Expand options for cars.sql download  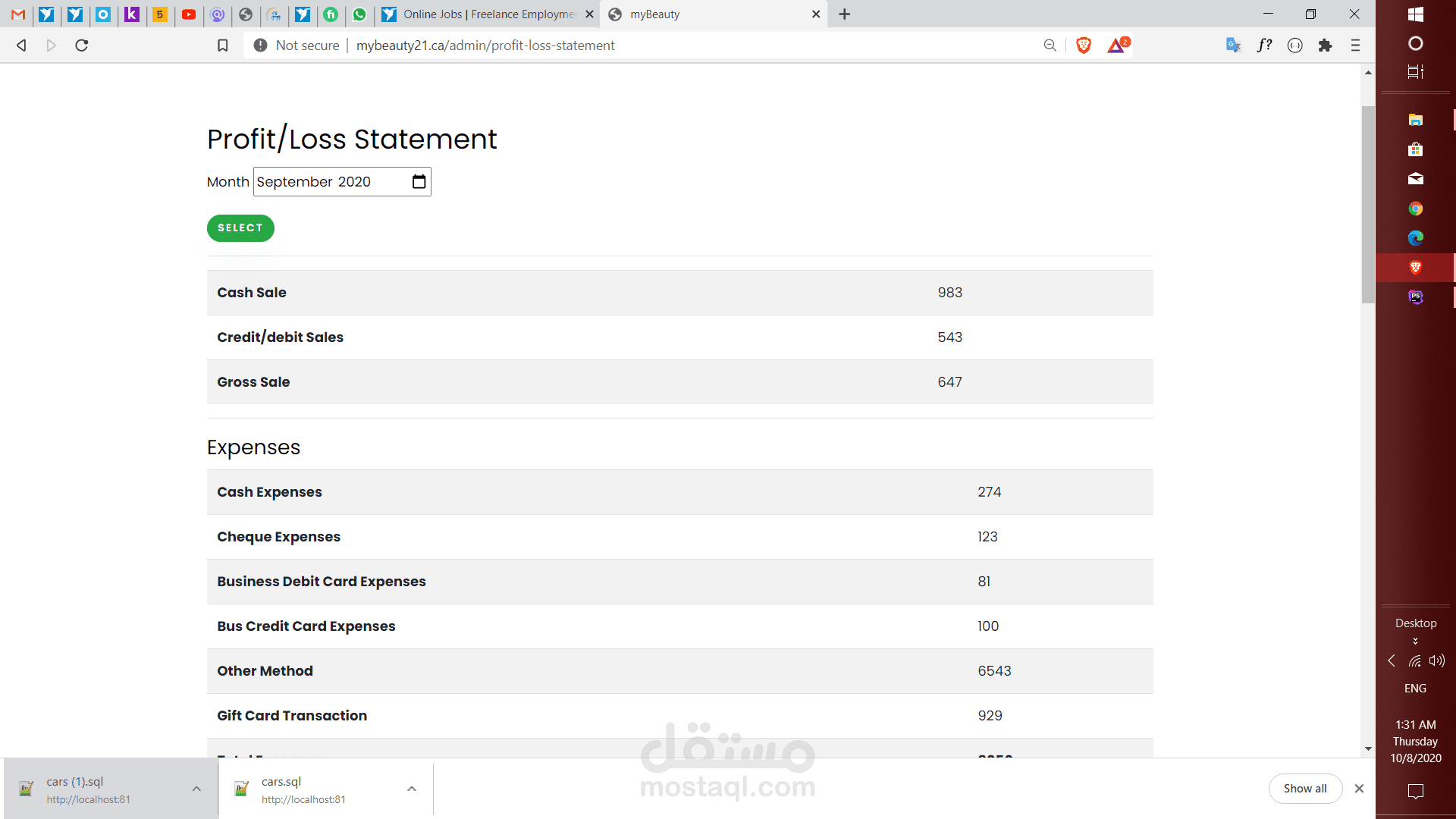click(x=411, y=789)
